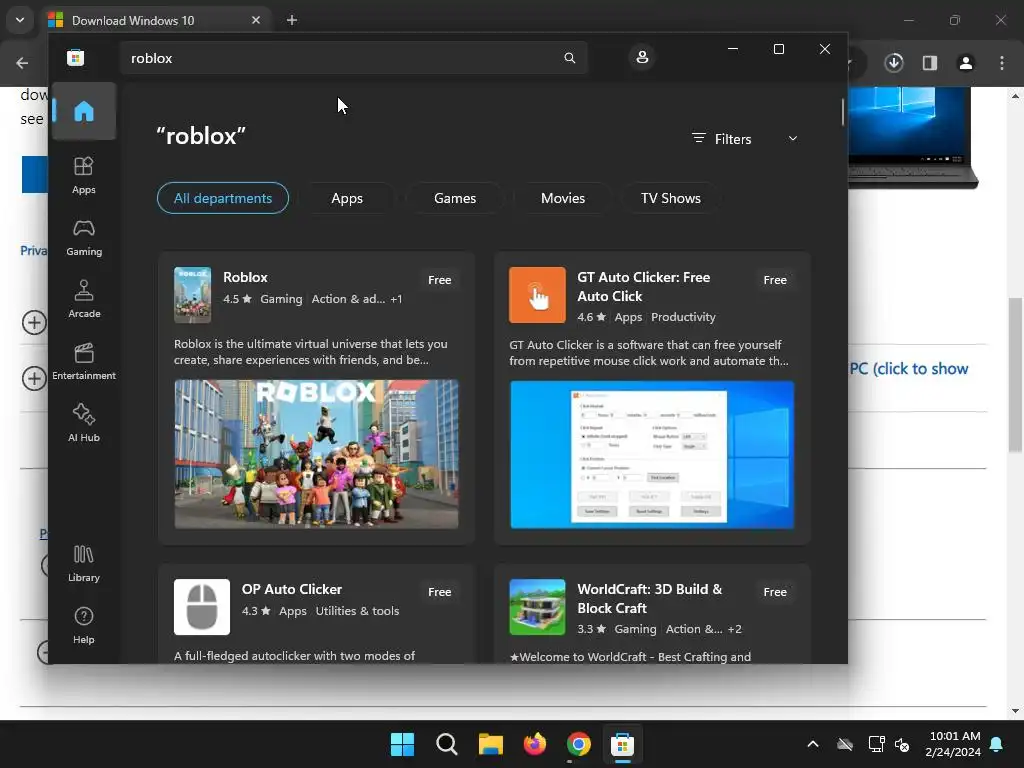Expand the upper plus section on webpage behind
This screenshot has width=1024, height=768.
pos(34,322)
